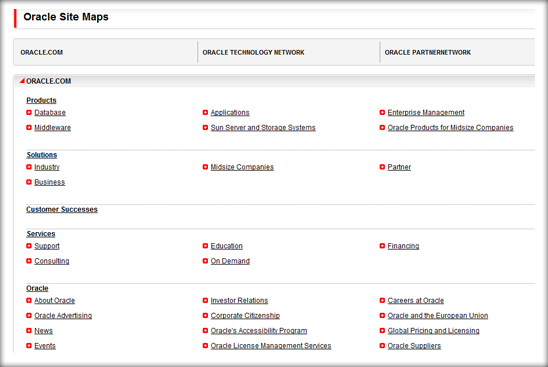
Task: Open the Midsize Companies solutions link
Action: tap(242, 167)
